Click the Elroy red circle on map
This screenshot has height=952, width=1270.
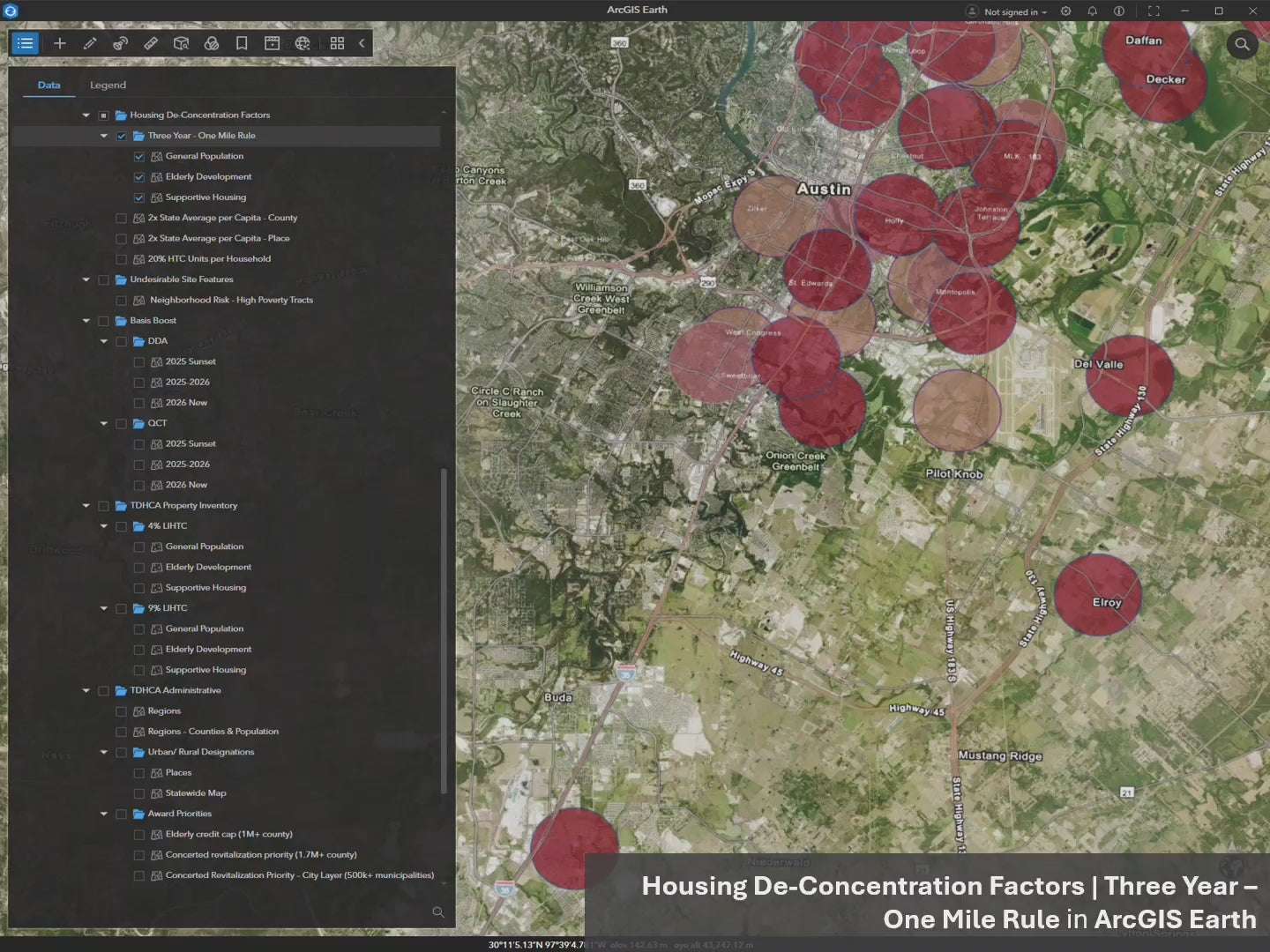[x=1098, y=594]
